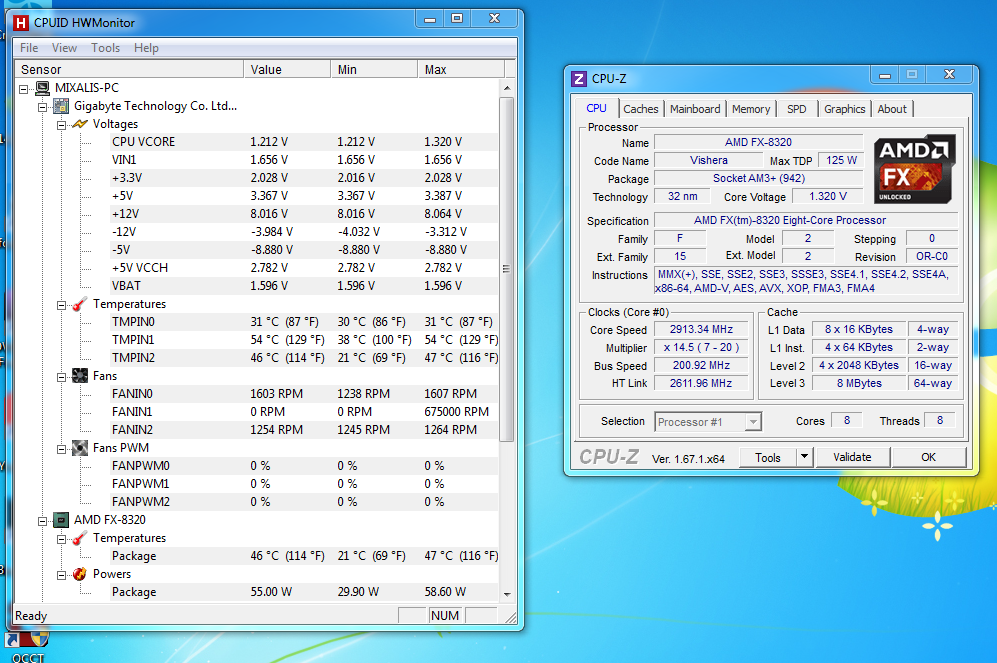This screenshot has width=997, height=663.
Task: Click the Powers flame icon
Action: [79, 574]
